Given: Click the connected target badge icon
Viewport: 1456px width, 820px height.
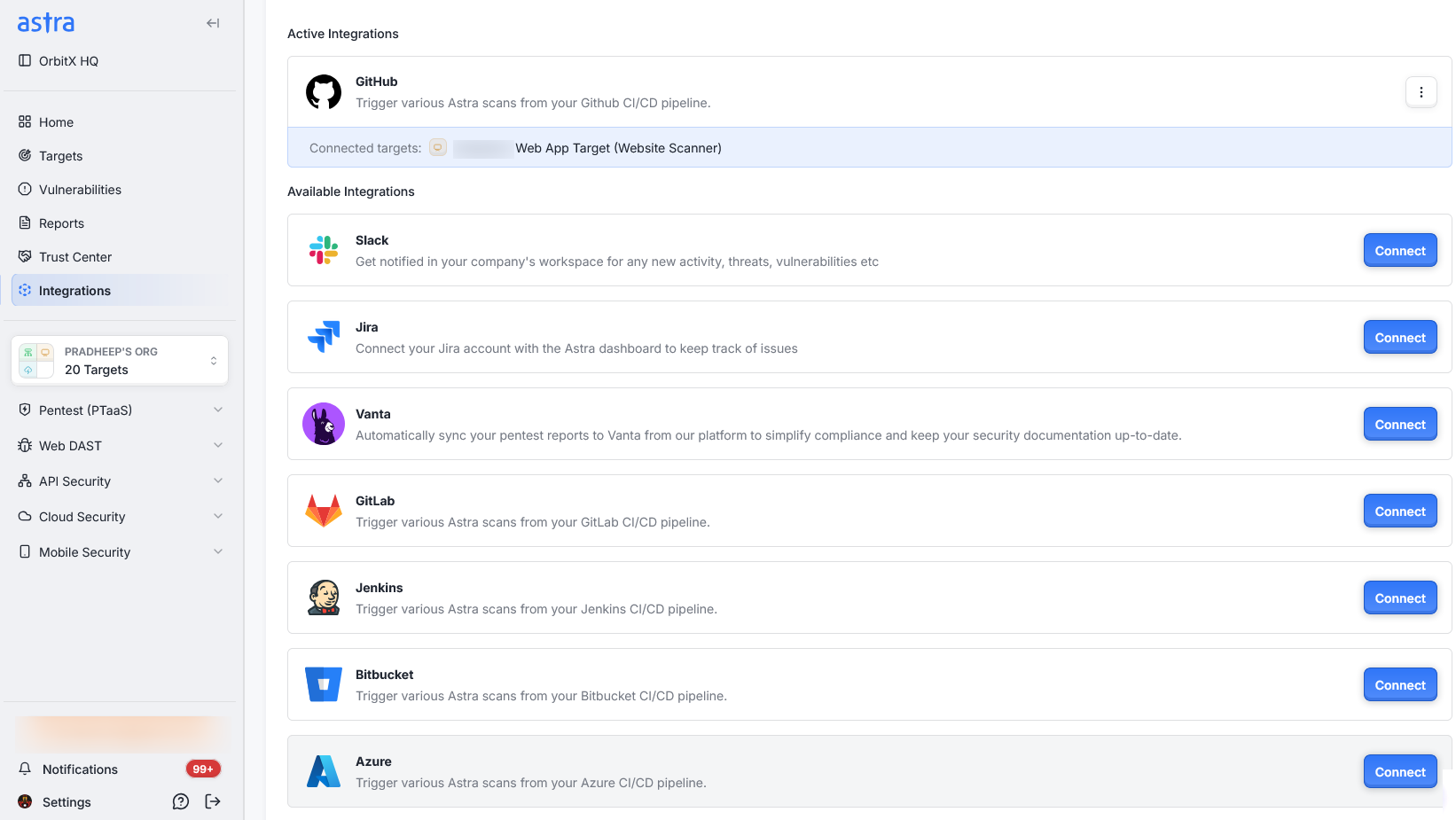Looking at the screenshot, I should point(438,147).
